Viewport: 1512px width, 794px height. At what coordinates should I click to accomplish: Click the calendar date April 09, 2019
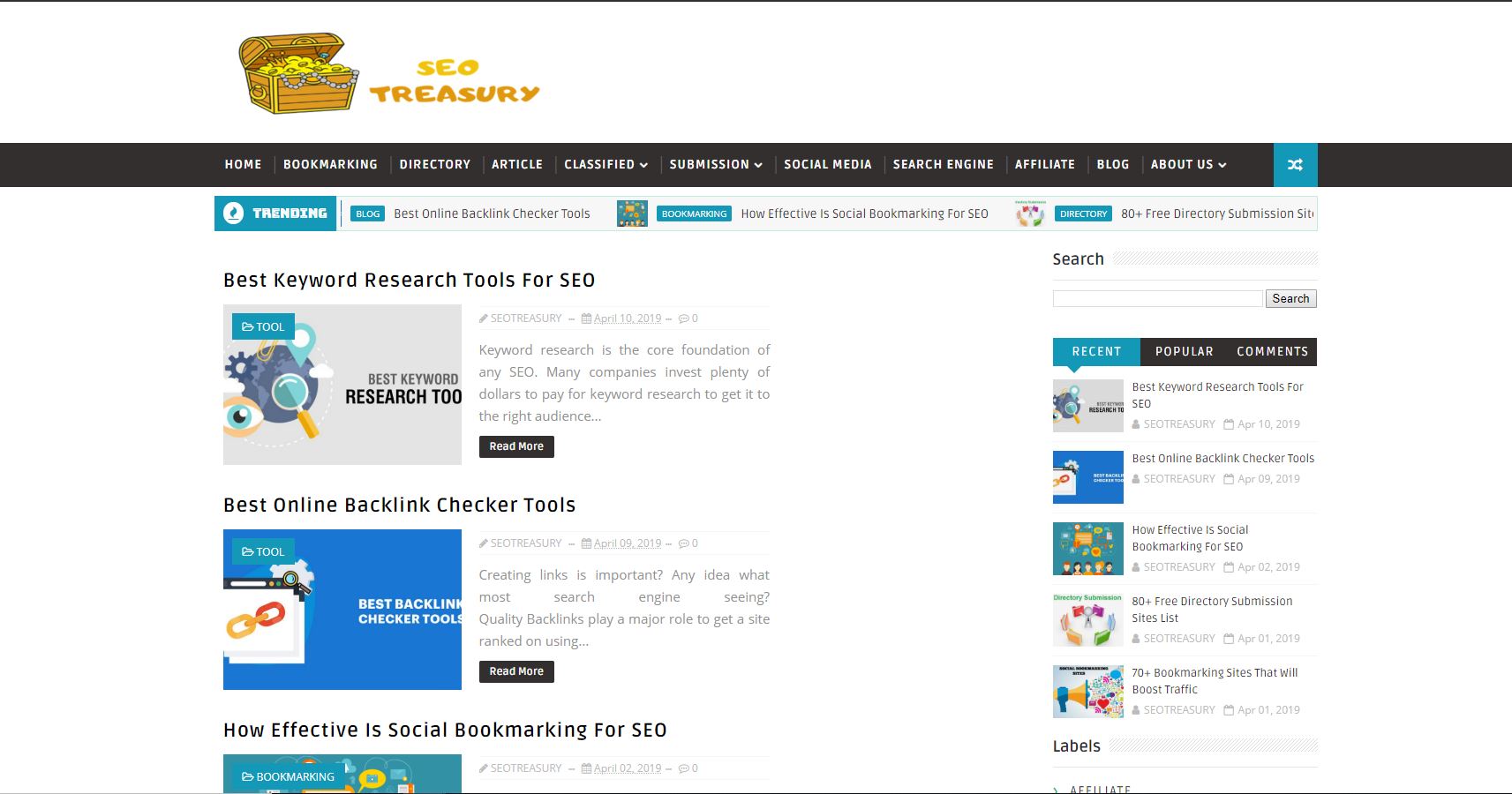[621, 543]
